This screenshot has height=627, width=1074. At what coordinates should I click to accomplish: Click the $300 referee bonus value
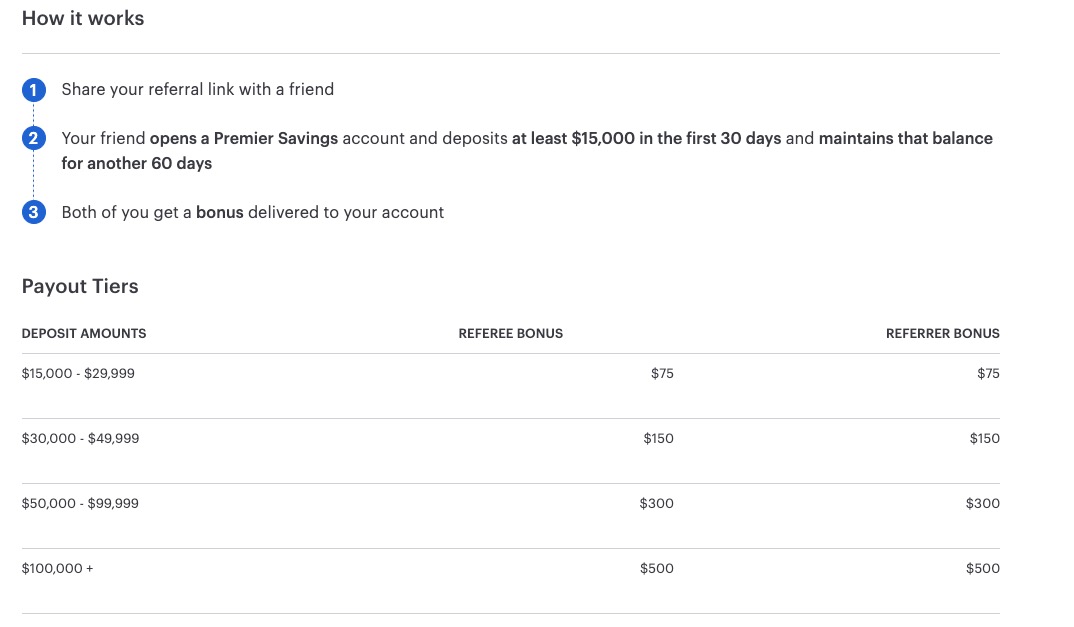click(x=656, y=503)
